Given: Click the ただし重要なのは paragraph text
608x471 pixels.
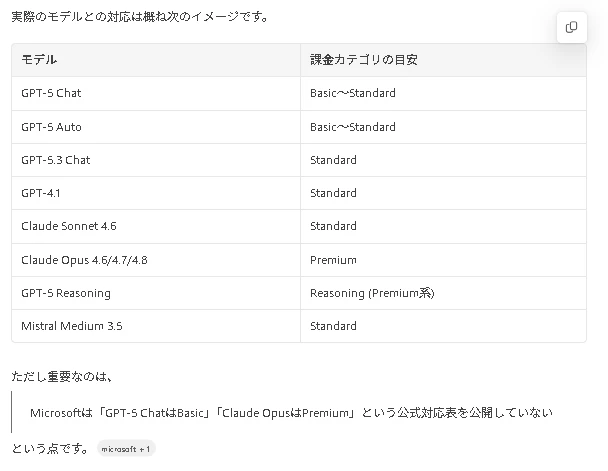Looking at the screenshot, I should [x=62, y=376].
